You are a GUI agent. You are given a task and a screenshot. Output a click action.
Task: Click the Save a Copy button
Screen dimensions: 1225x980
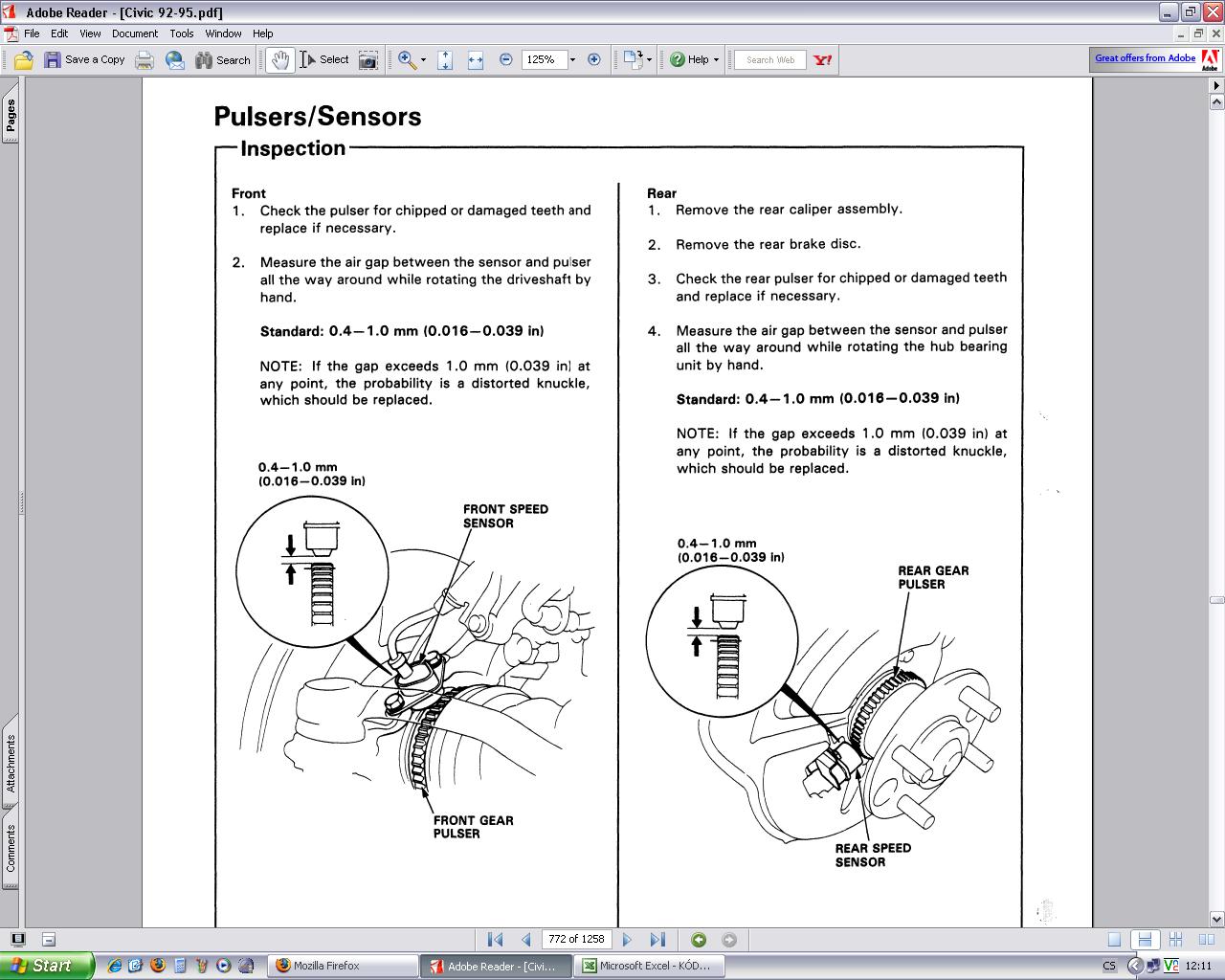[x=84, y=59]
